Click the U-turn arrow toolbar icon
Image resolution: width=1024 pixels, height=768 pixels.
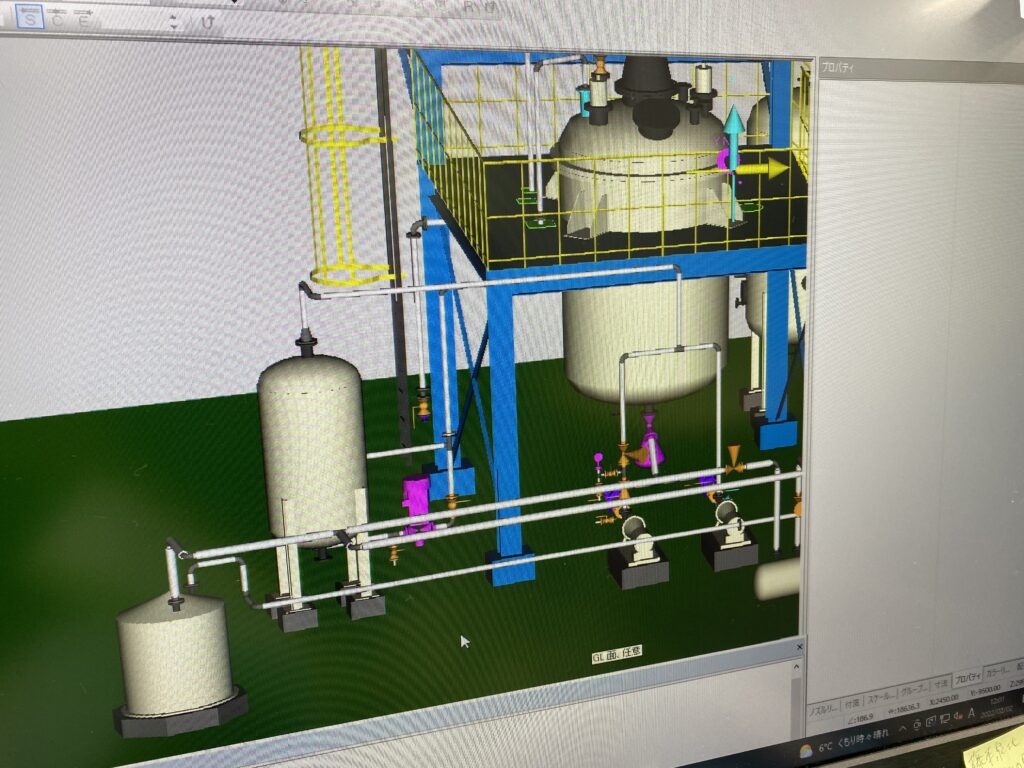208,22
